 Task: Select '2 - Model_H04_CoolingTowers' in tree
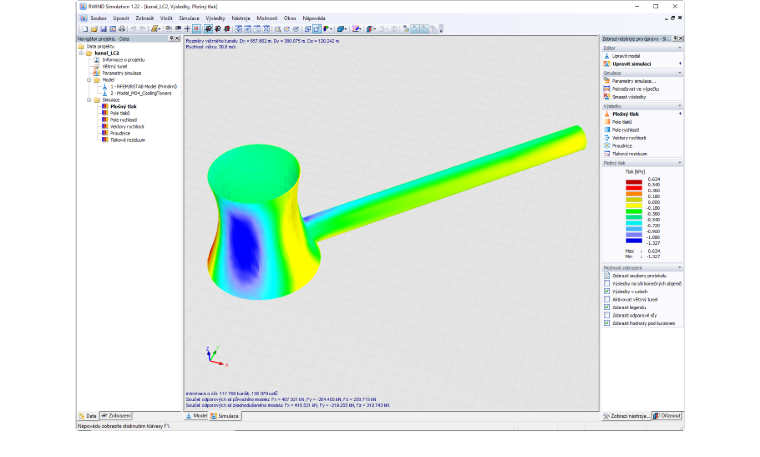pos(141,93)
